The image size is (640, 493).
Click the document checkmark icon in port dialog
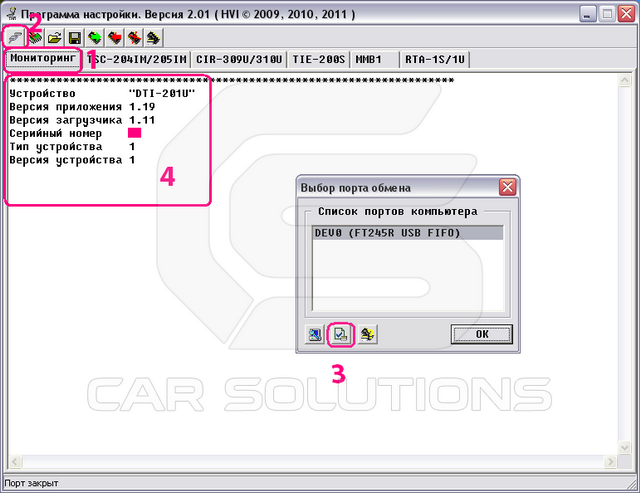pos(340,335)
